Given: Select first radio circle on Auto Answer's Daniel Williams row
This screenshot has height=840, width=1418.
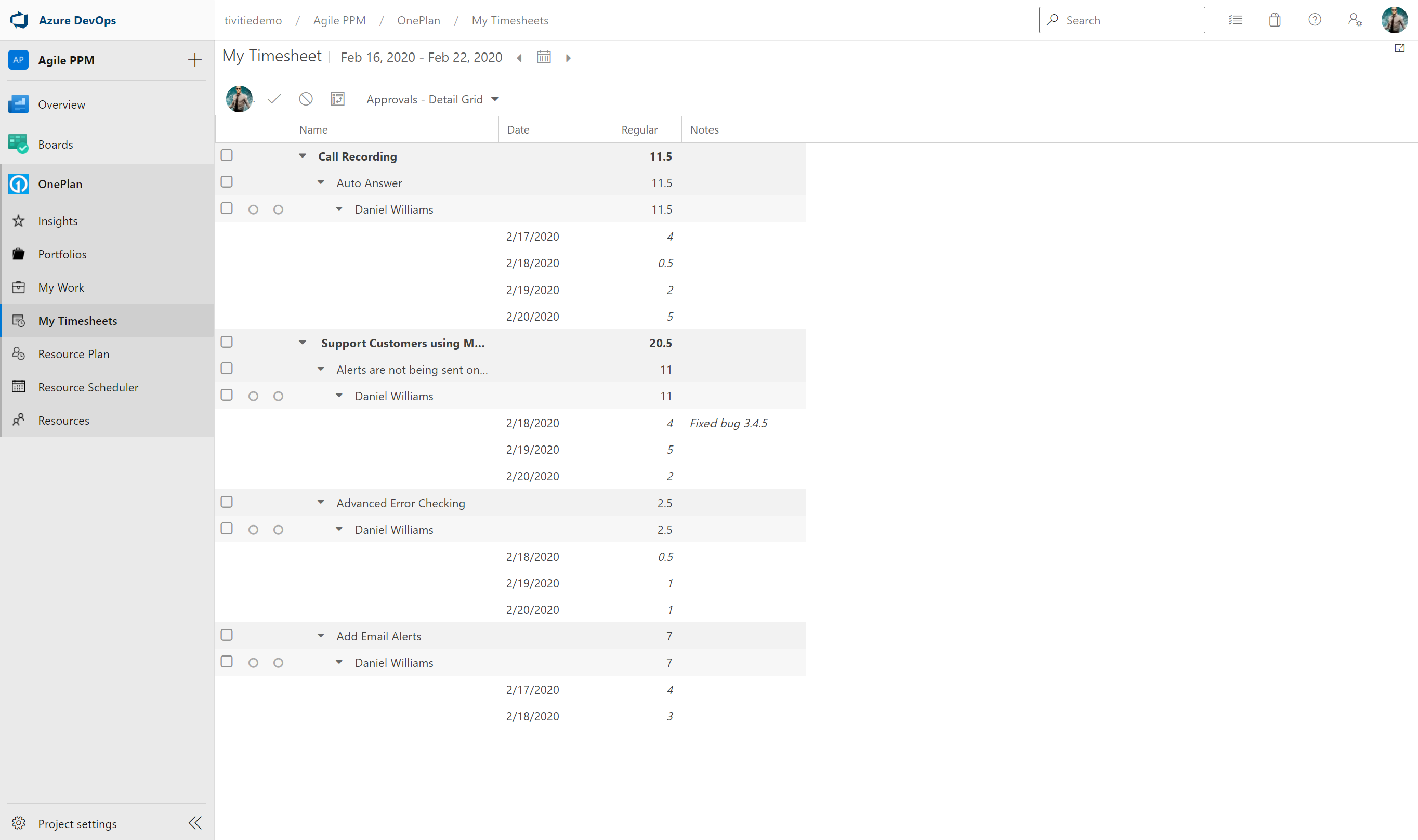Looking at the screenshot, I should pos(254,210).
